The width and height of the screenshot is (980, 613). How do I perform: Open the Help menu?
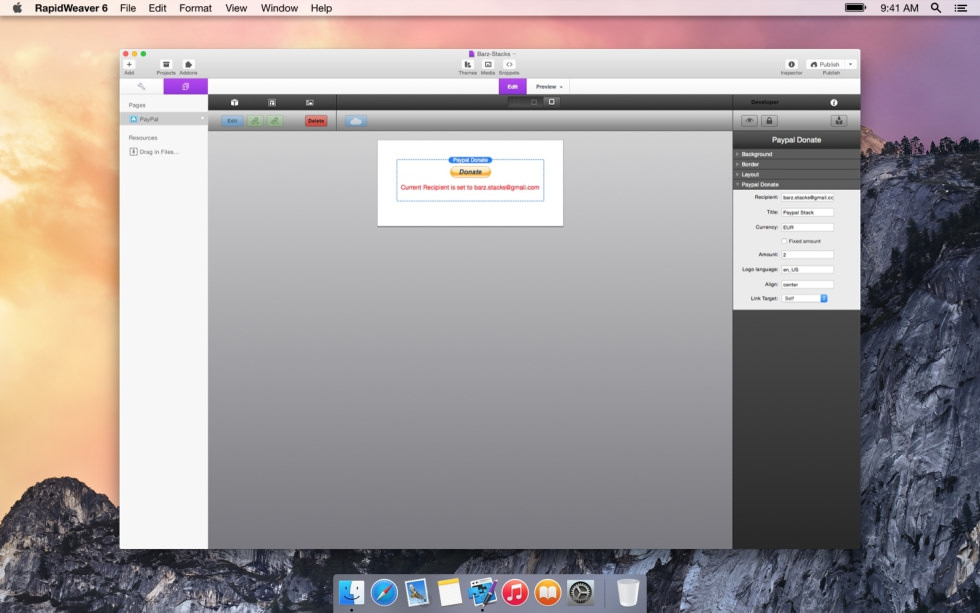tap(321, 8)
